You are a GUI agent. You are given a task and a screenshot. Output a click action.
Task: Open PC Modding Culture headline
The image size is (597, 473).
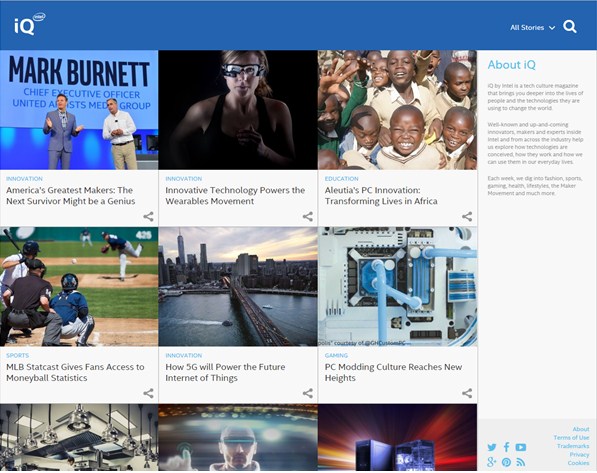click(x=393, y=372)
